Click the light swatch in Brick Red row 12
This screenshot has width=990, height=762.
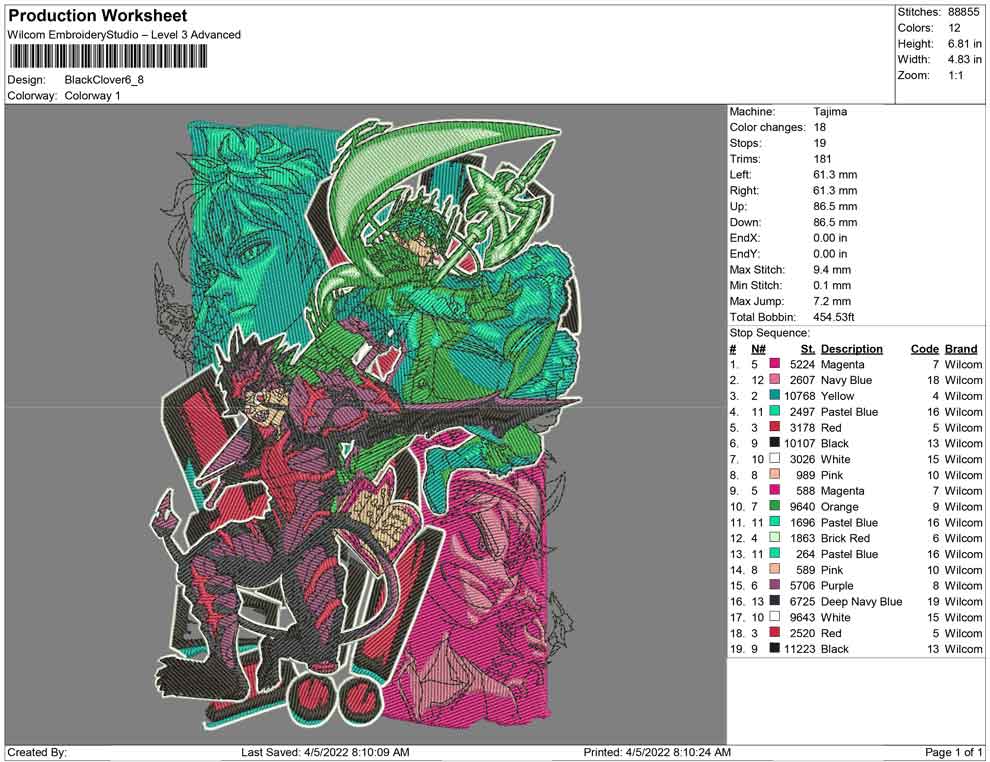point(775,538)
